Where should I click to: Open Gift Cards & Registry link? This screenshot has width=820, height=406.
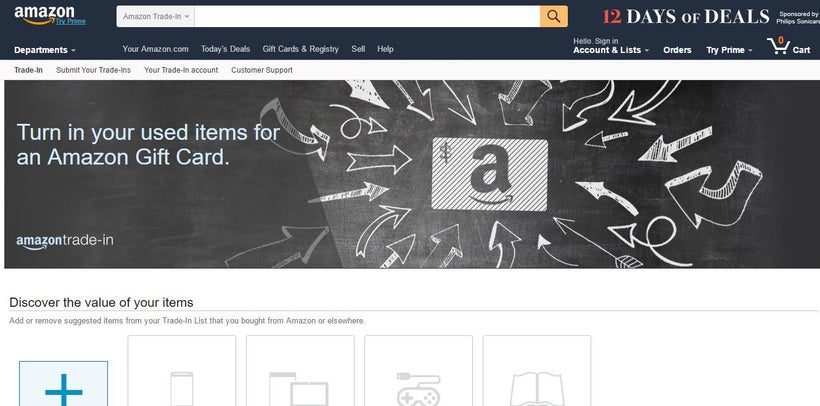pyautogui.click(x=301, y=49)
